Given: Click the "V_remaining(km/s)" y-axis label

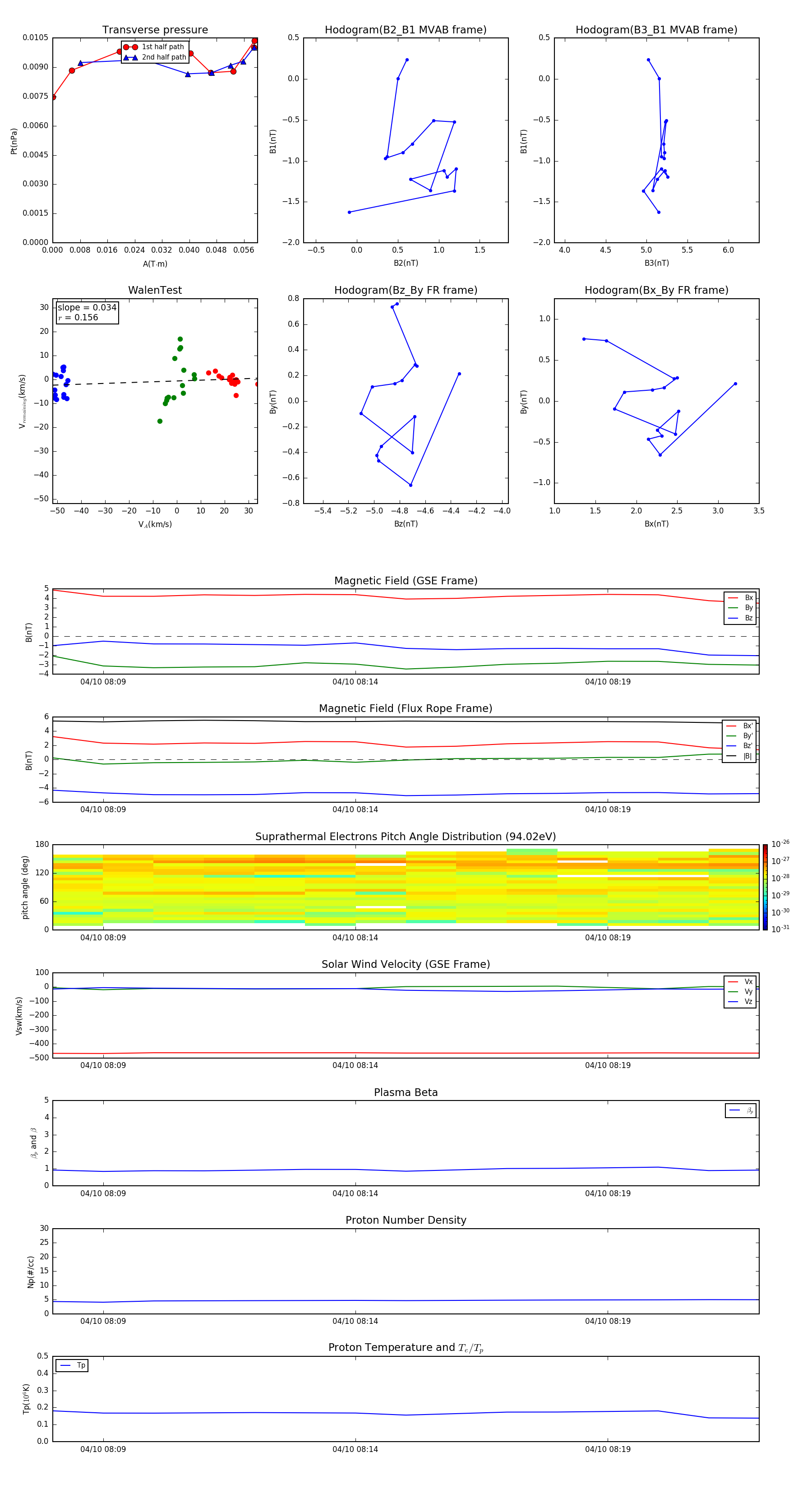Looking at the screenshot, I should (23, 401).
